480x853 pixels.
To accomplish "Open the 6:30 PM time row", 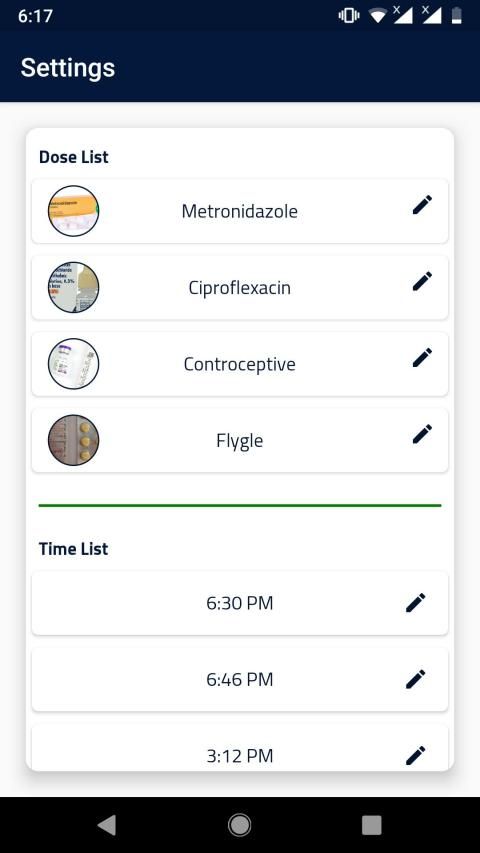I will (x=240, y=603).
